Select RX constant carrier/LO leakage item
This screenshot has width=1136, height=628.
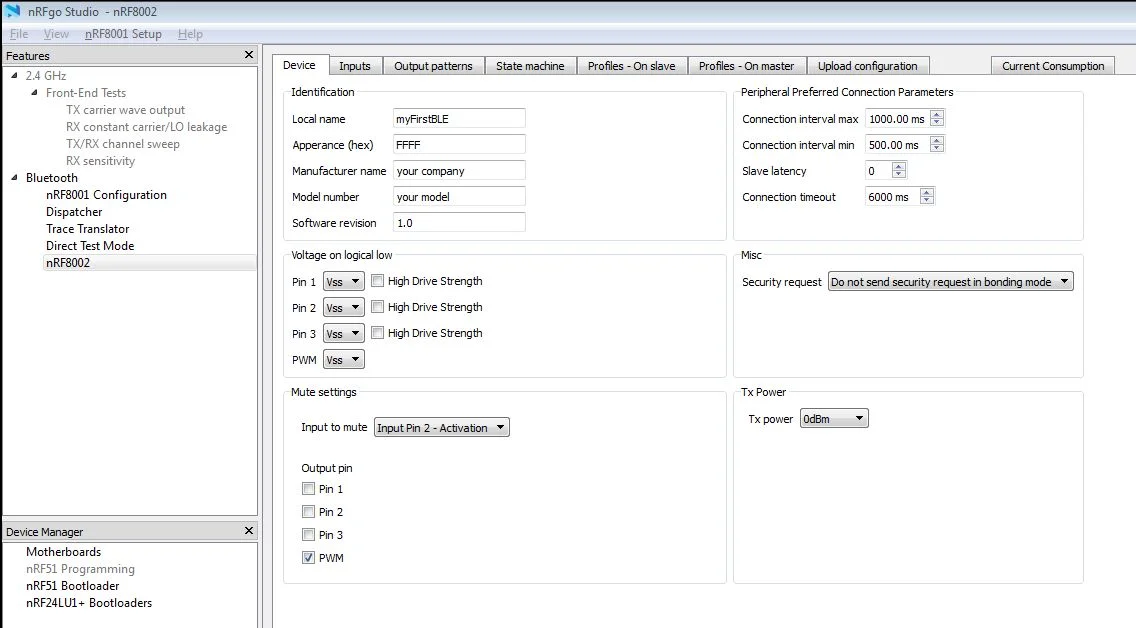coord(146,127)
